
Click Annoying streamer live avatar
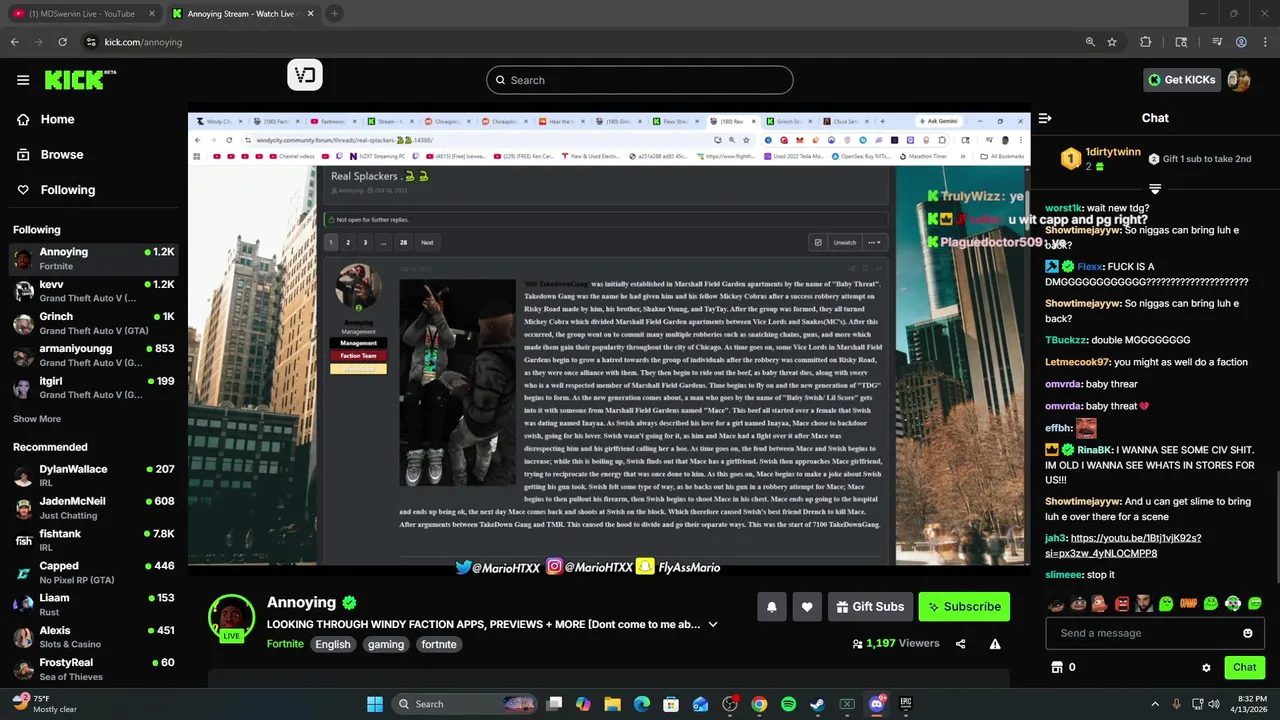pyautogui.click(x=231, y=617)
